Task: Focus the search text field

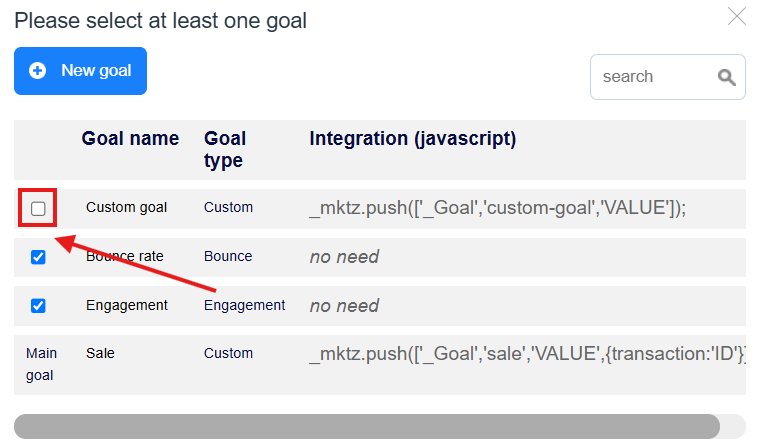Action: point(650,77)
